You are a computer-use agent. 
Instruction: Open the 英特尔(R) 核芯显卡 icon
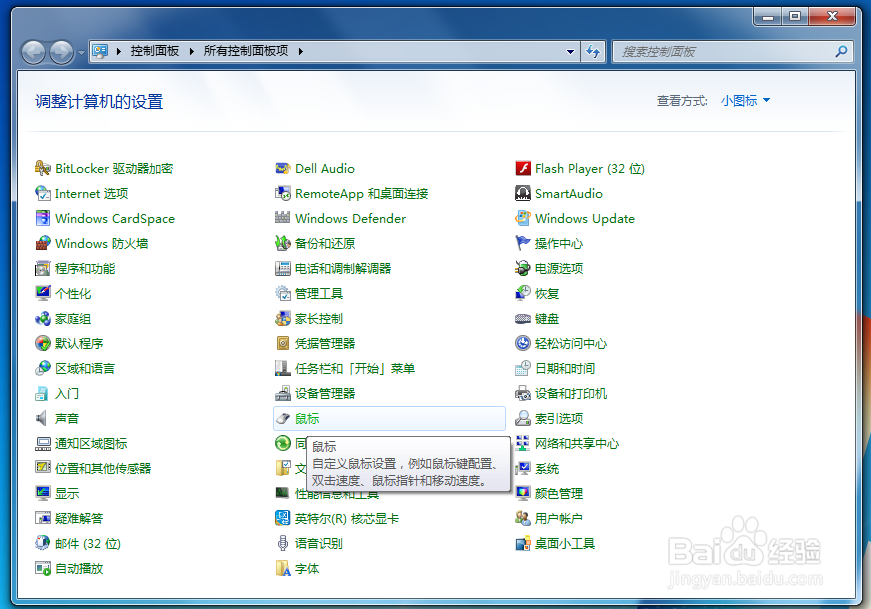pyautogui.click(x=283, y=518)
